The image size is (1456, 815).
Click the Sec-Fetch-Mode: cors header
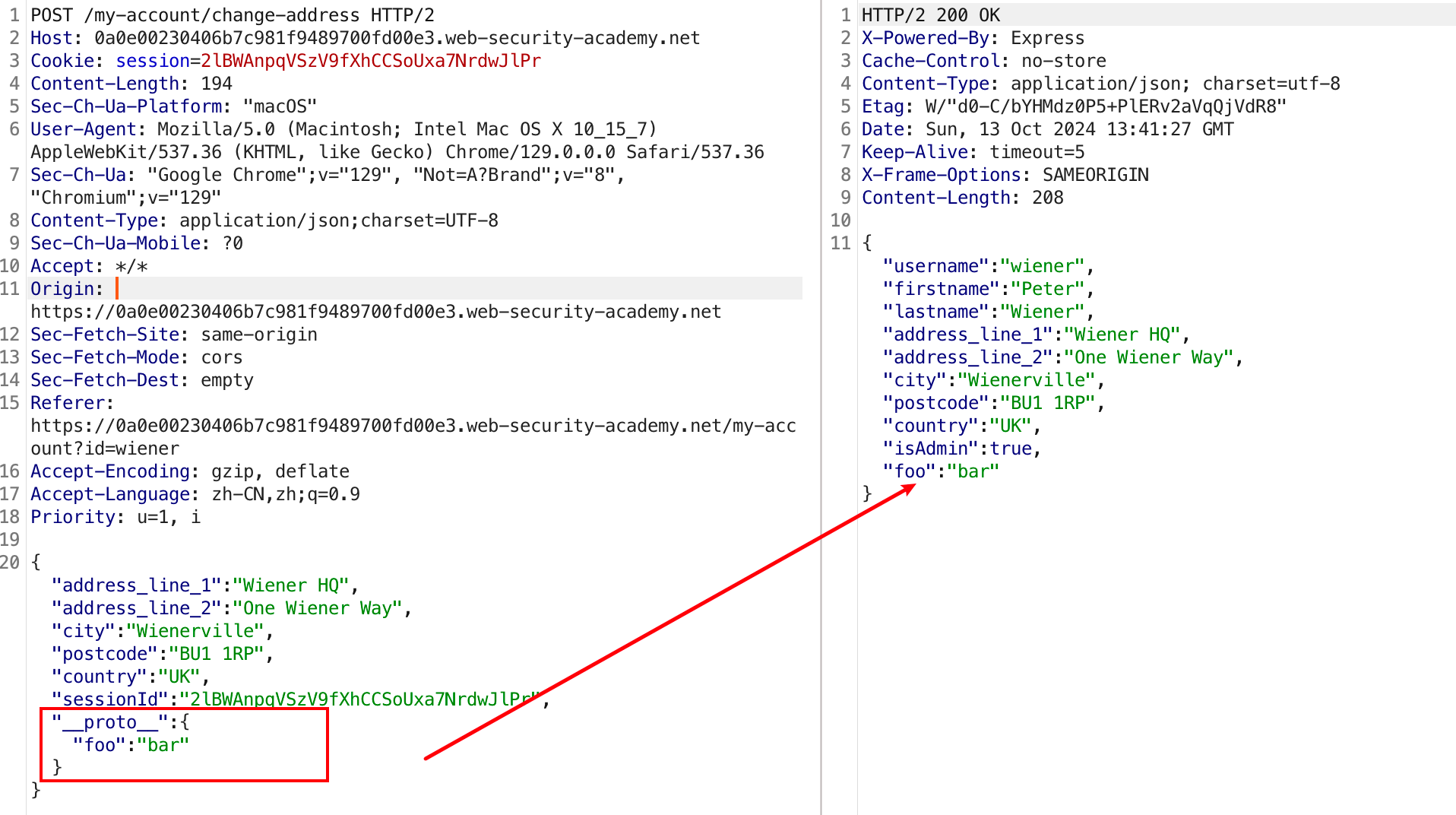[x=137, y=357]
